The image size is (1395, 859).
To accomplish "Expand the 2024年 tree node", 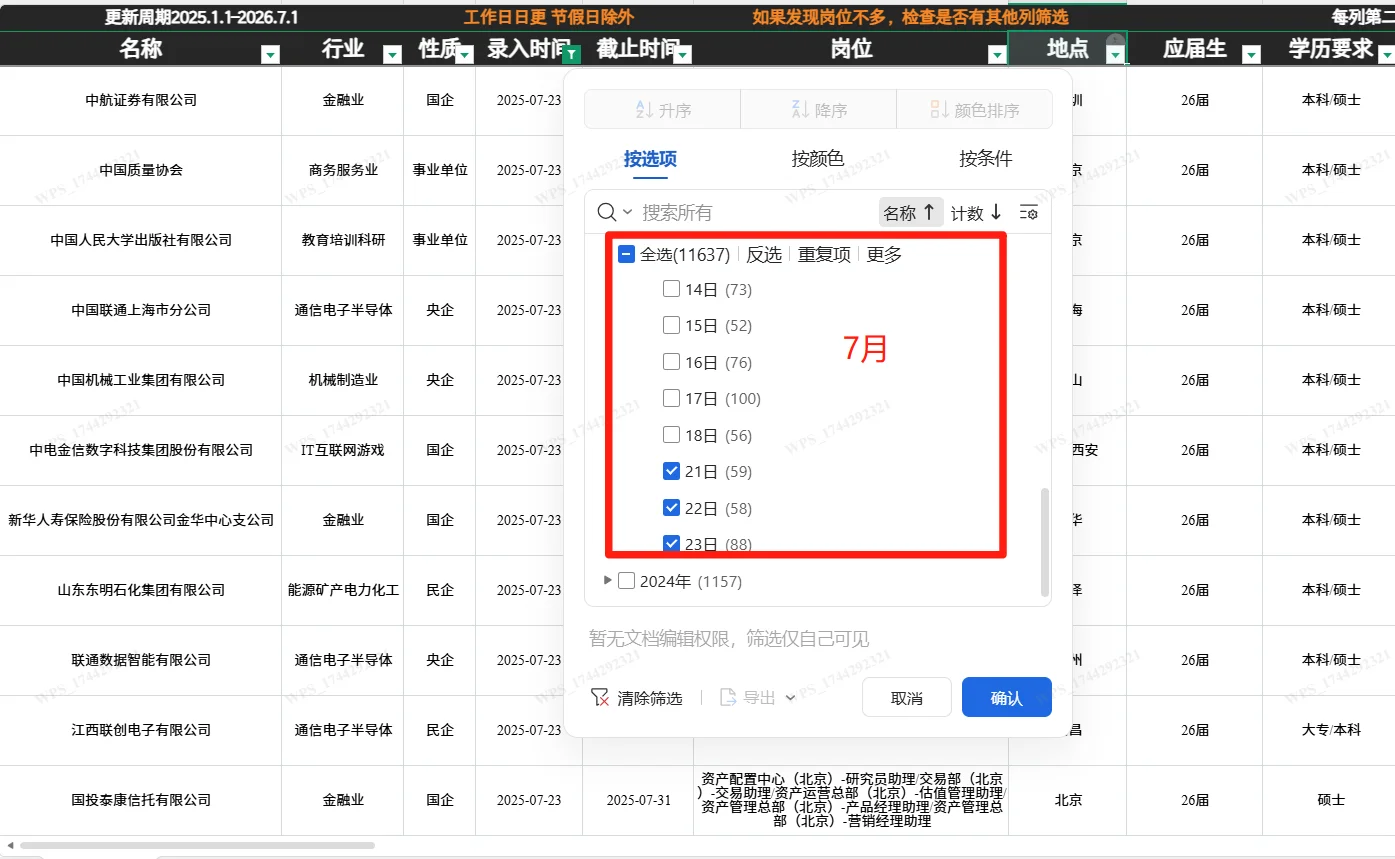I will (x=607, y=580).
